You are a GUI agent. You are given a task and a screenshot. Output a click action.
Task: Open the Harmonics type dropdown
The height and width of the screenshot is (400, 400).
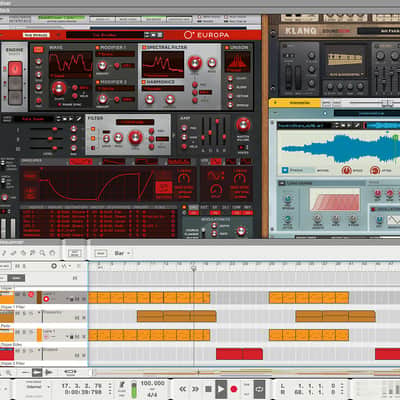pyautogui.click(x=163, y=89)
